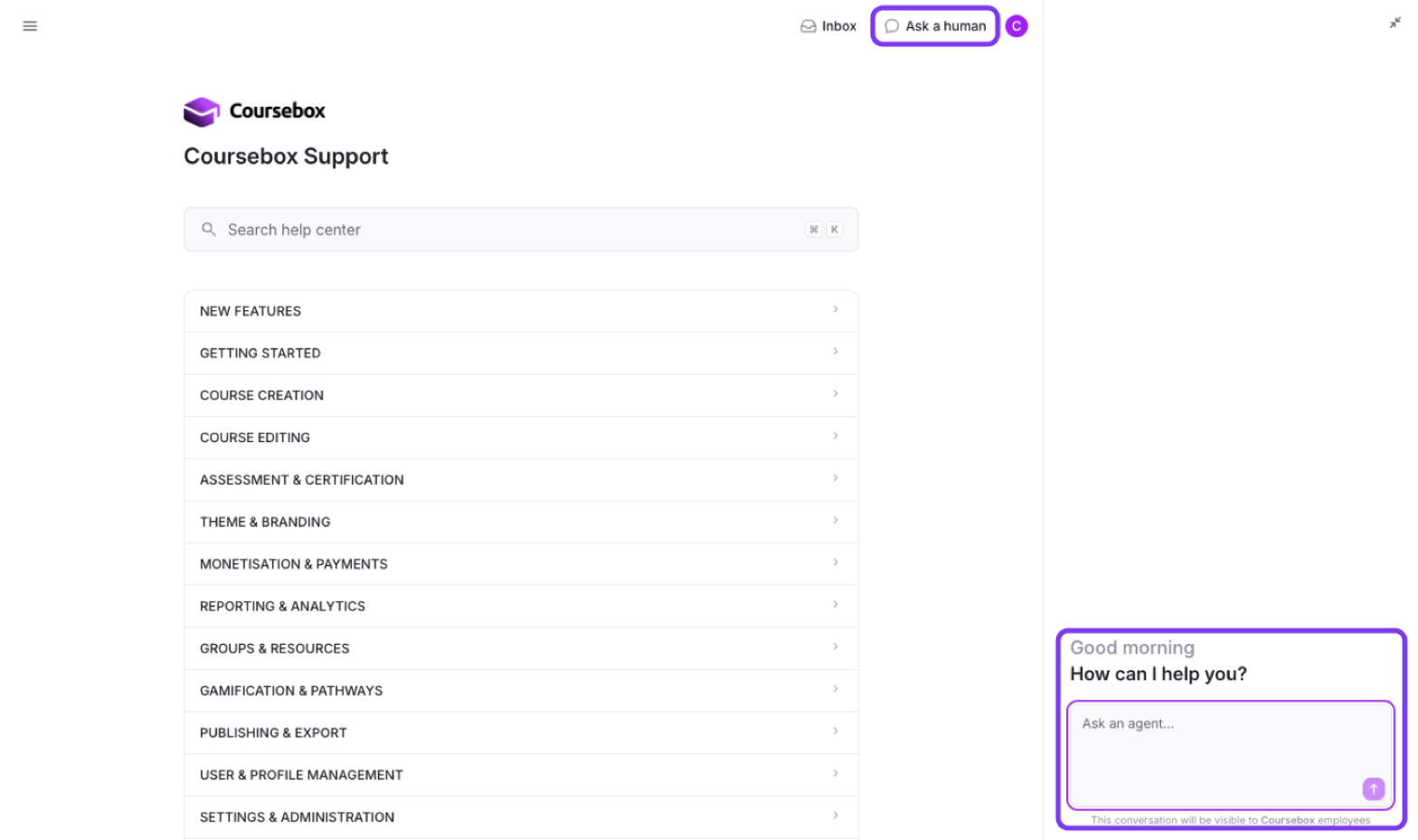Click chevron on COURSE CREATION row

point(836,393)
